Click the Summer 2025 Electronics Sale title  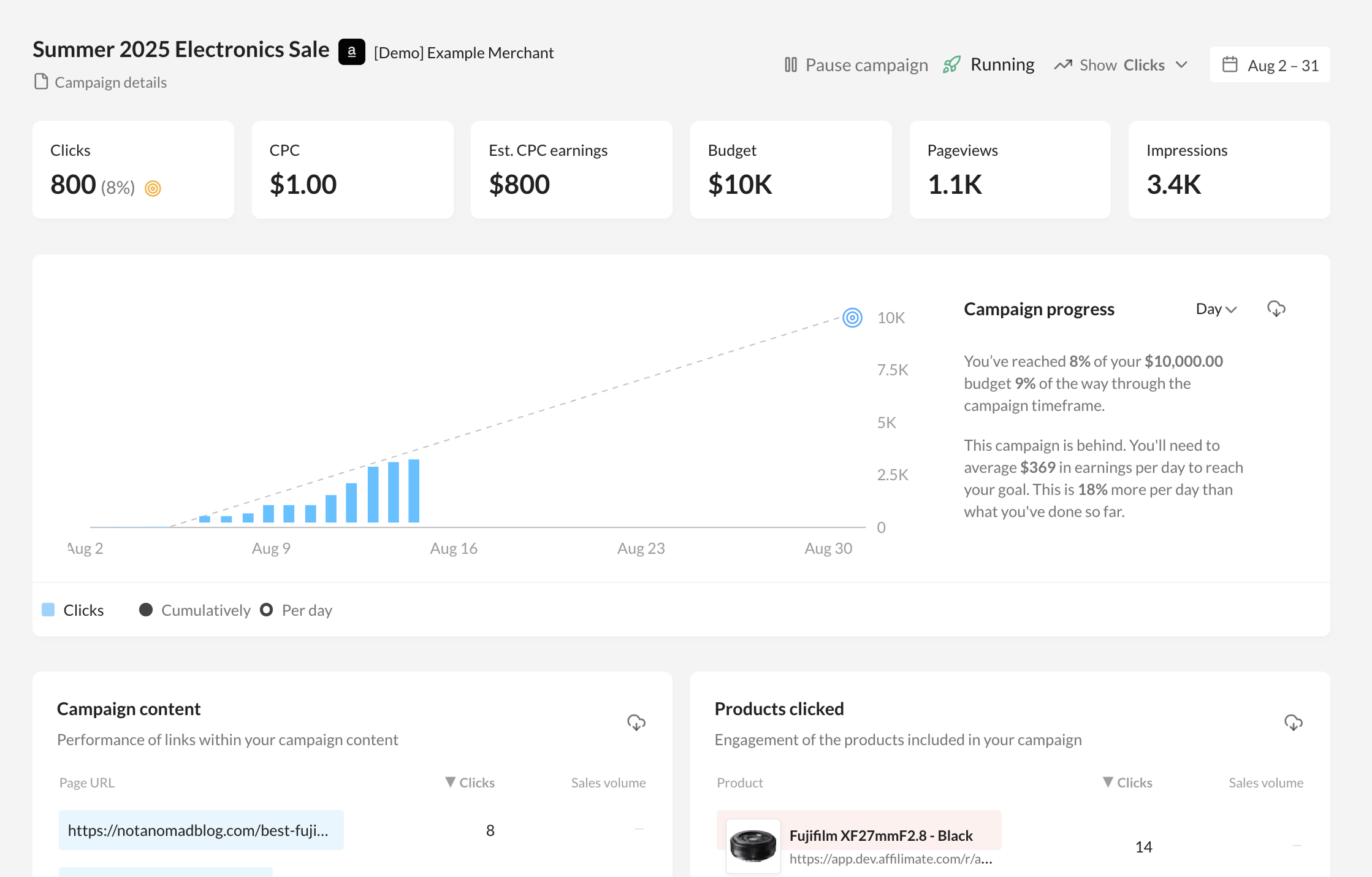[x=181, y=49]
